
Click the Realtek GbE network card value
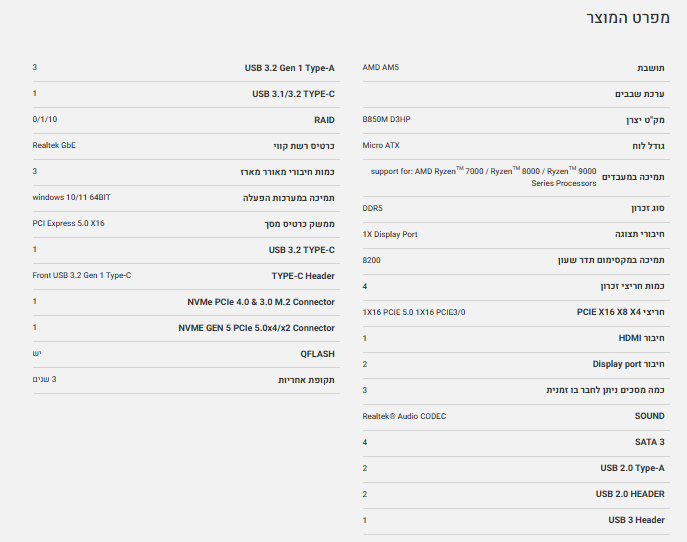tap(54, 145)
